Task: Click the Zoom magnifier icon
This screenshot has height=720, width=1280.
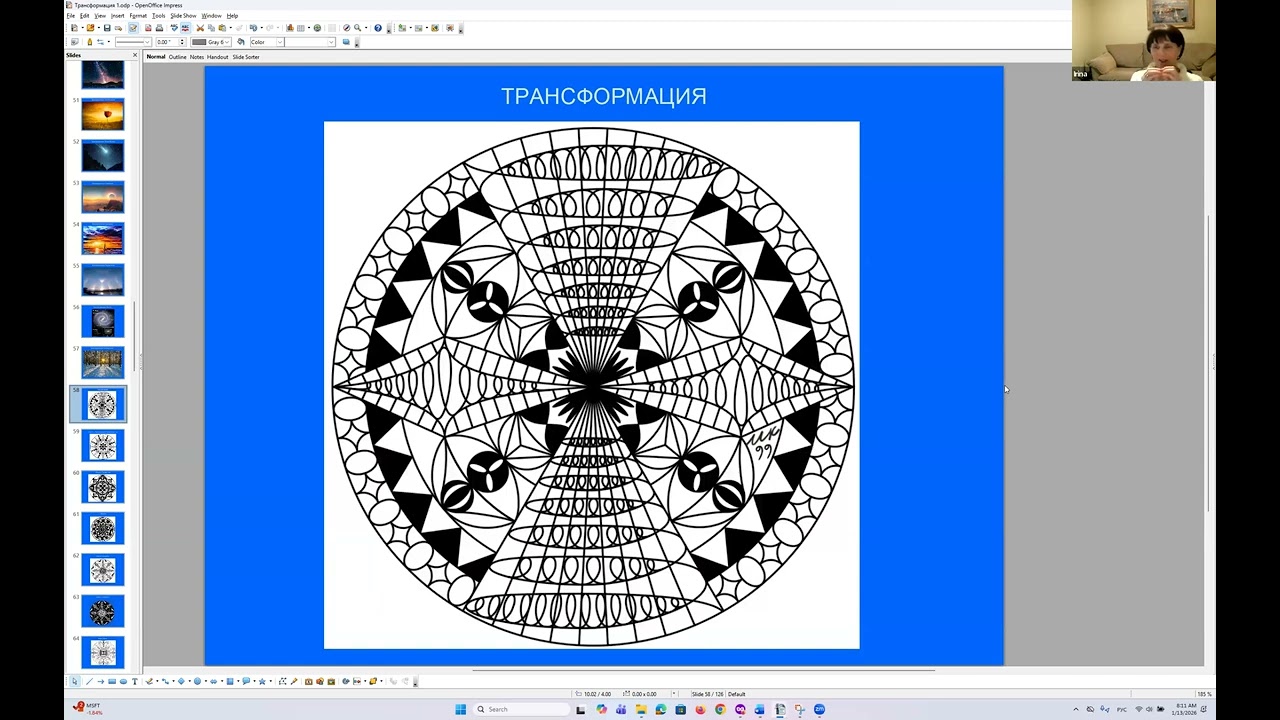Action: (357, 28)
